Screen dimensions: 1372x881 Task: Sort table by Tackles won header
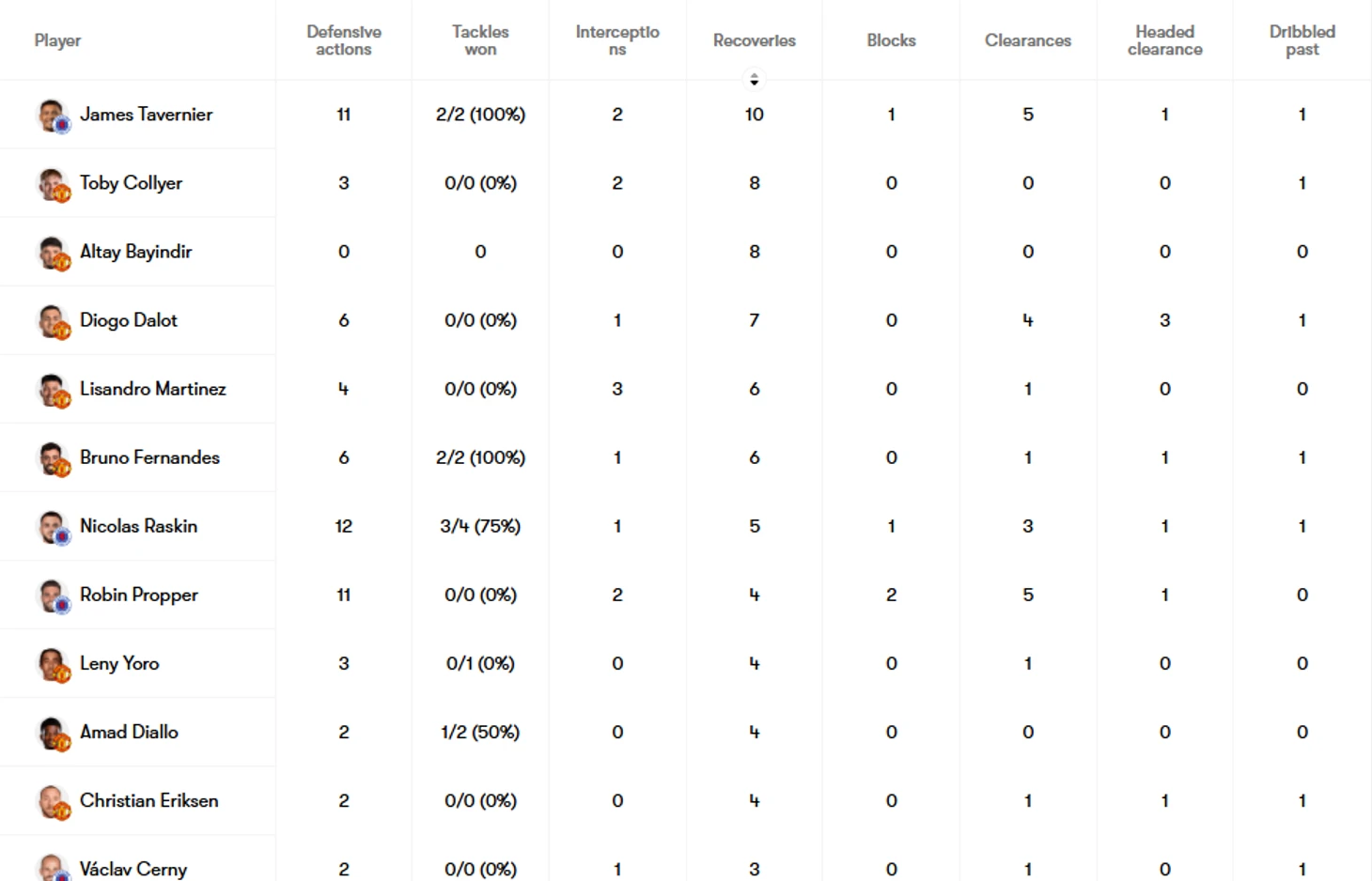[x=480, y=40]
